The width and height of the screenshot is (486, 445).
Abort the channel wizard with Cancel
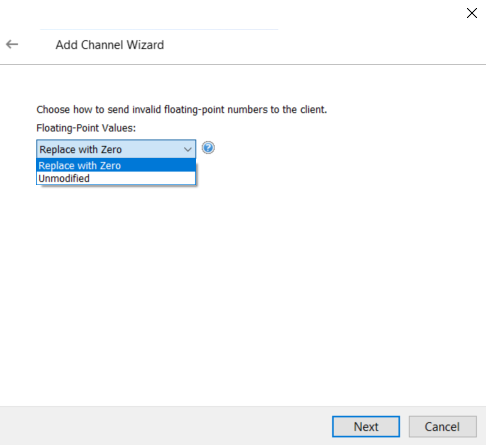[443, 426]
